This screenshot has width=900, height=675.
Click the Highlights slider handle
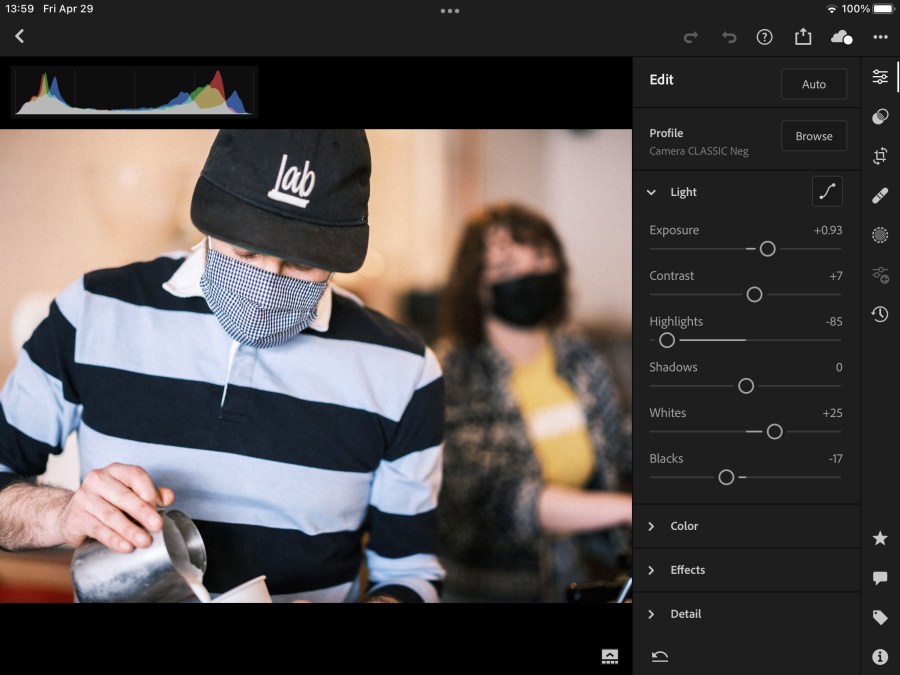tap(667, 340)
